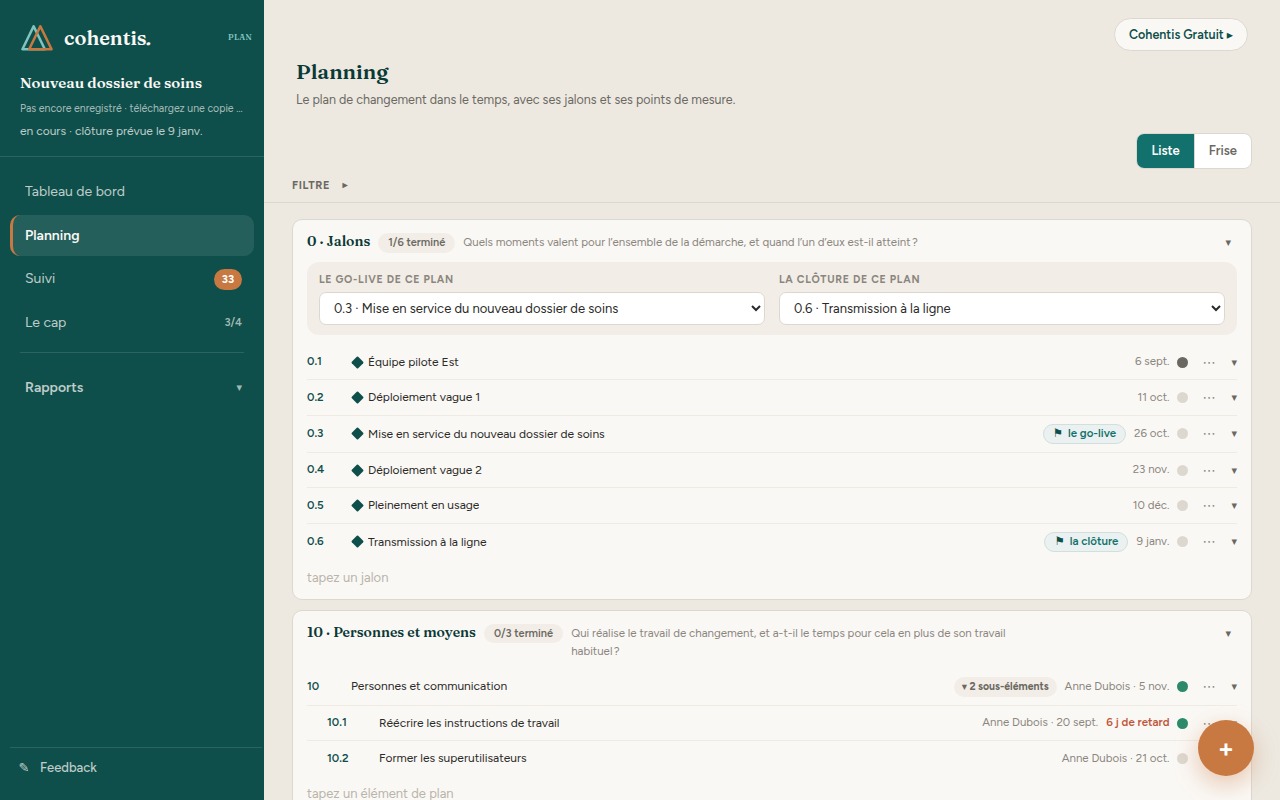Switch to Liste view
Image resolution: width=1280 pixels, height=800 pixels.
[1165, 151]
